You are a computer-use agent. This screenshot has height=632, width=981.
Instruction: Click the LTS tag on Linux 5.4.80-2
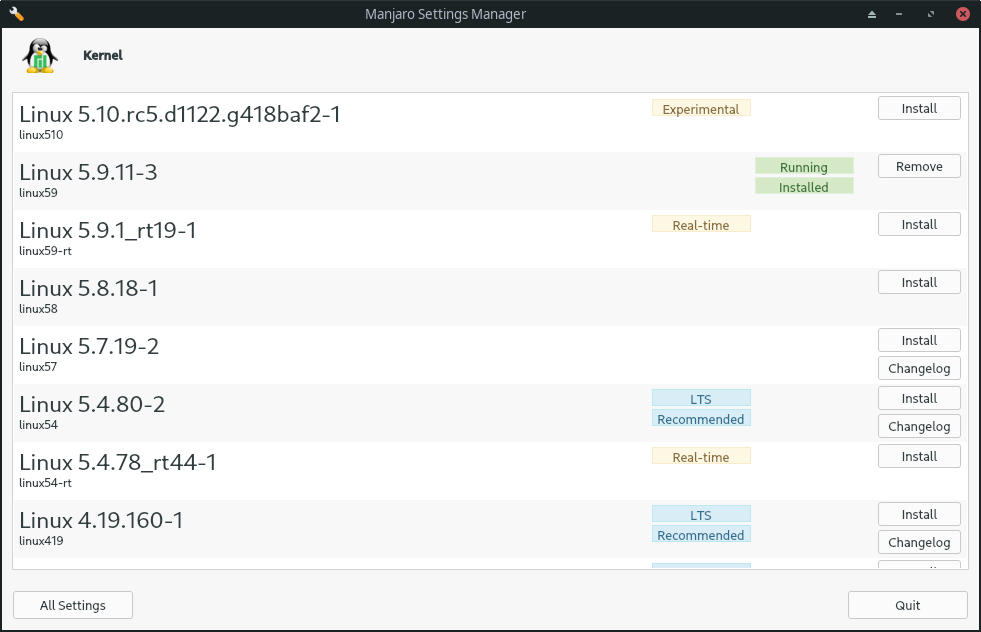pos(701,399)
